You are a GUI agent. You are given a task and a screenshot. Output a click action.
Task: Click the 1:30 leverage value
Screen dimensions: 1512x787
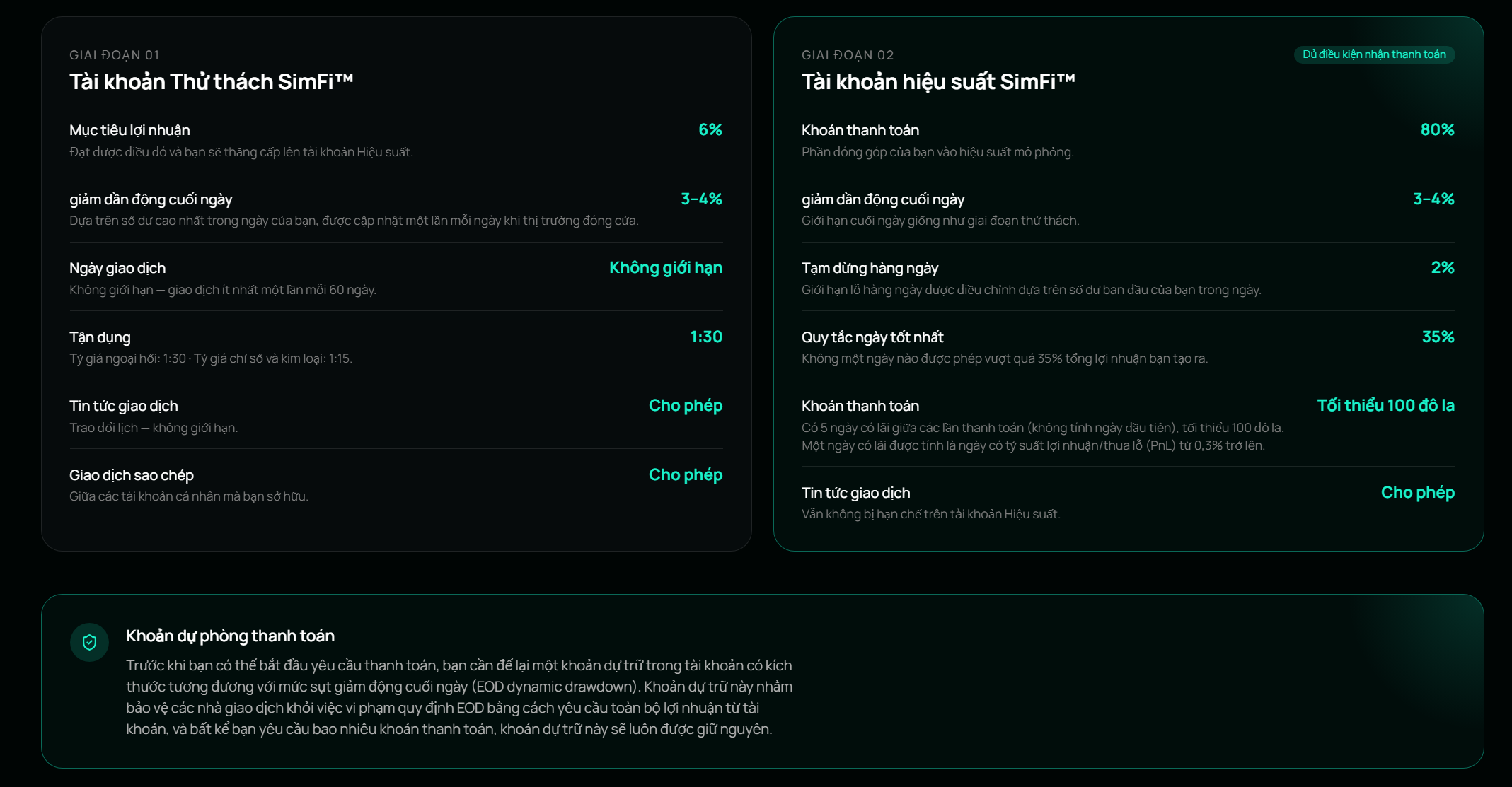pyautogui.click(x=706, y=337)
